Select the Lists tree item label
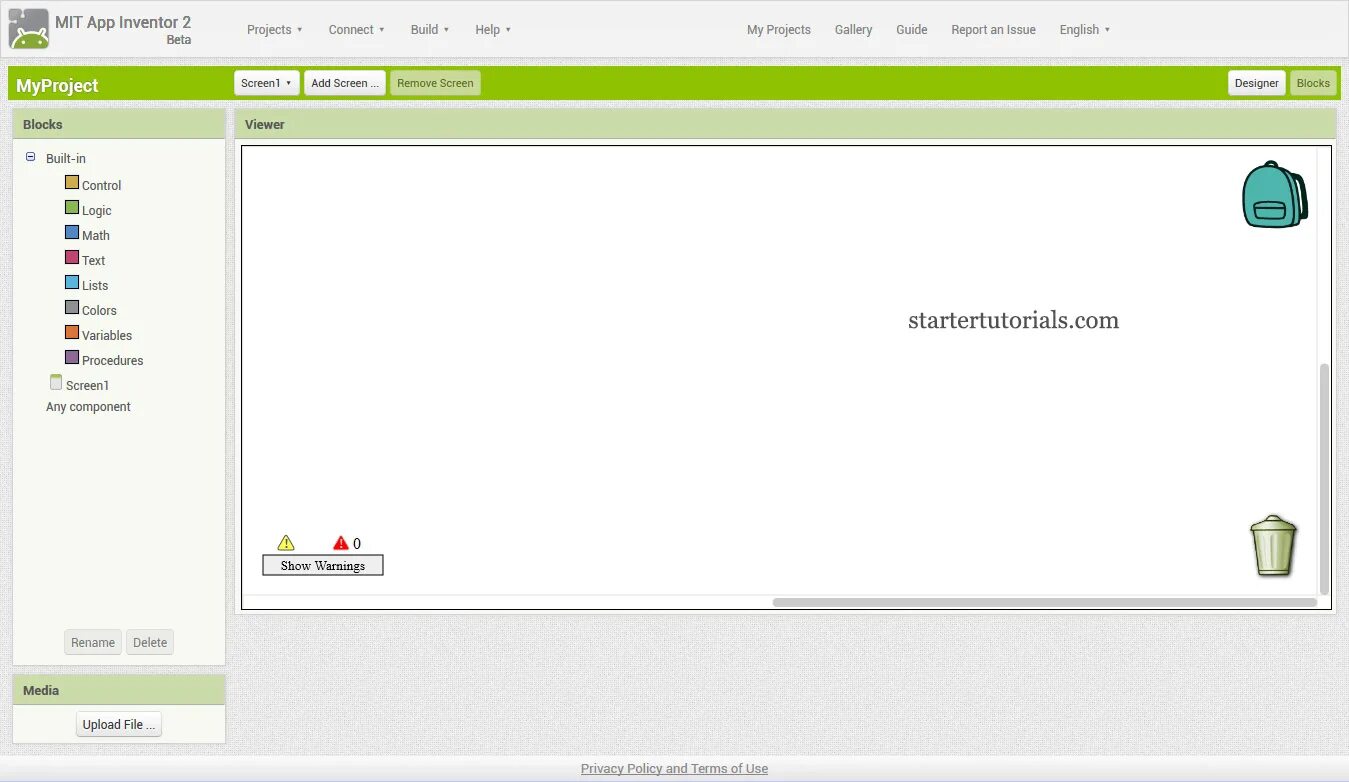The image size is (1349, 782). pyautogui.click(x=95, y=285)
